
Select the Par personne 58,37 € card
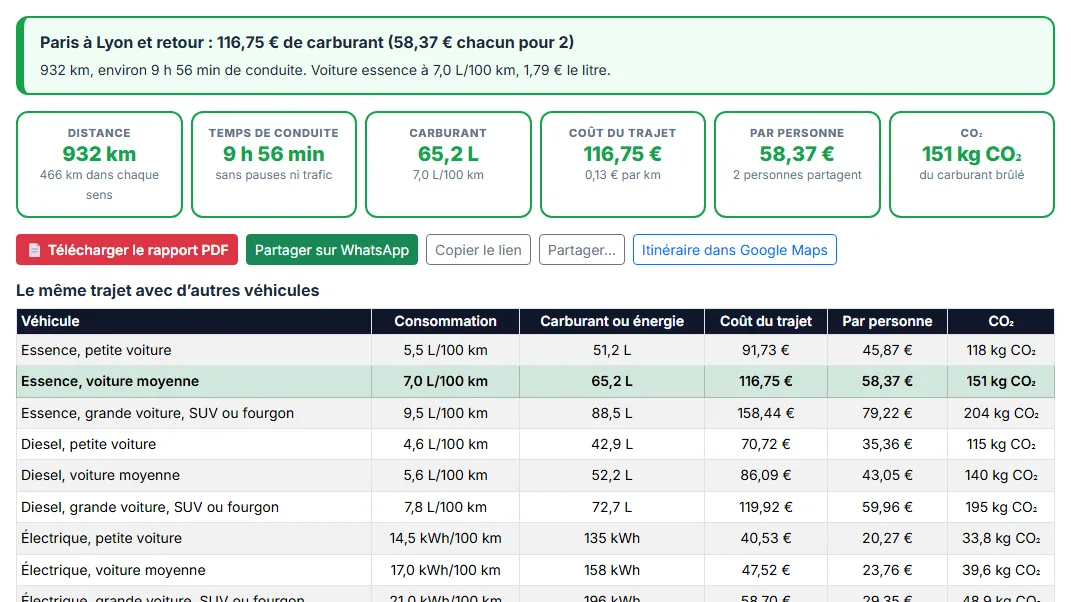click(797, 165)
